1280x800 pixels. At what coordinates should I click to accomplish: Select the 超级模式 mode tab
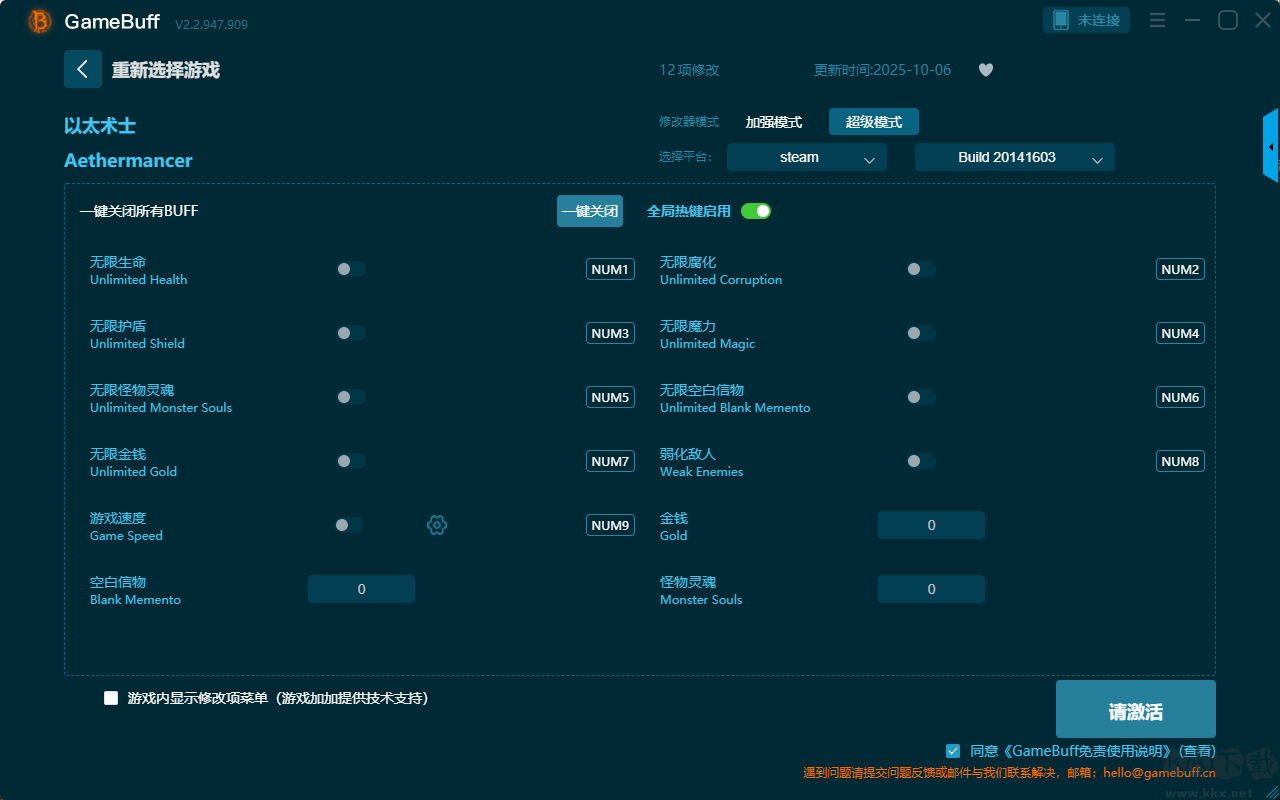pyautogui.click(x=873, y=122)
